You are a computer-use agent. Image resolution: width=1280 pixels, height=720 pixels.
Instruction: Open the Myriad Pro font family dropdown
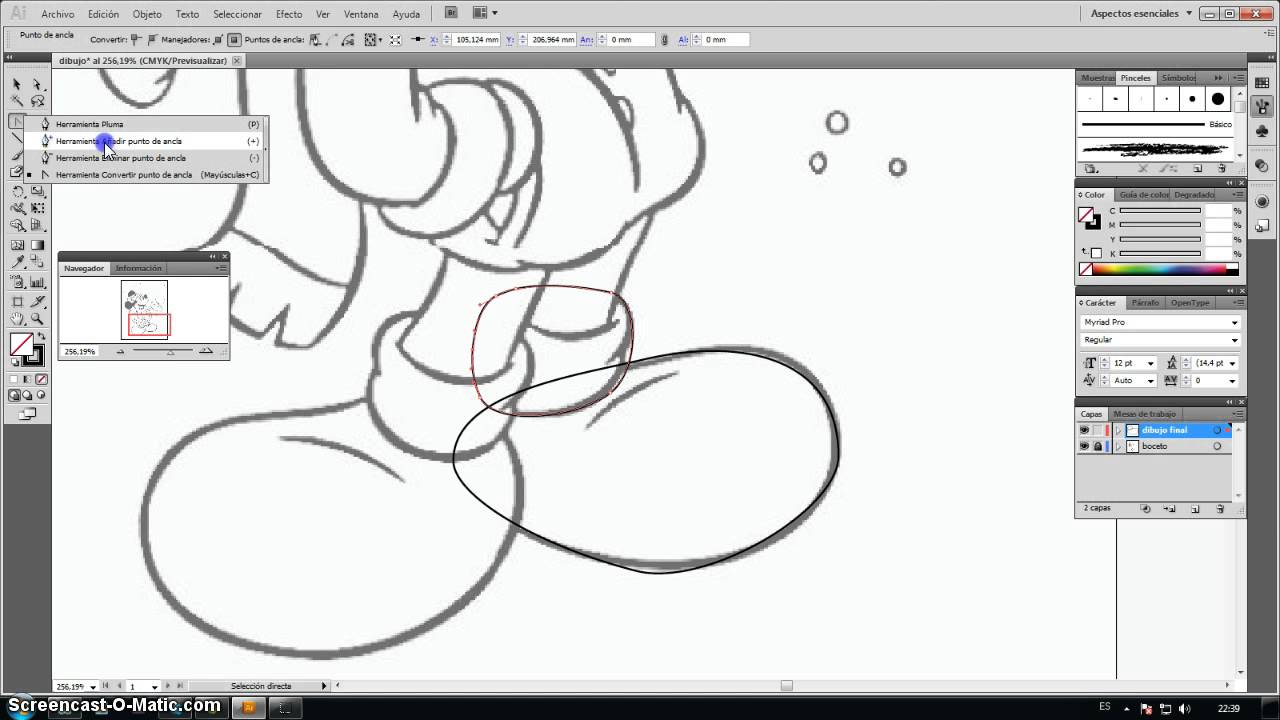pos(1235,322)
